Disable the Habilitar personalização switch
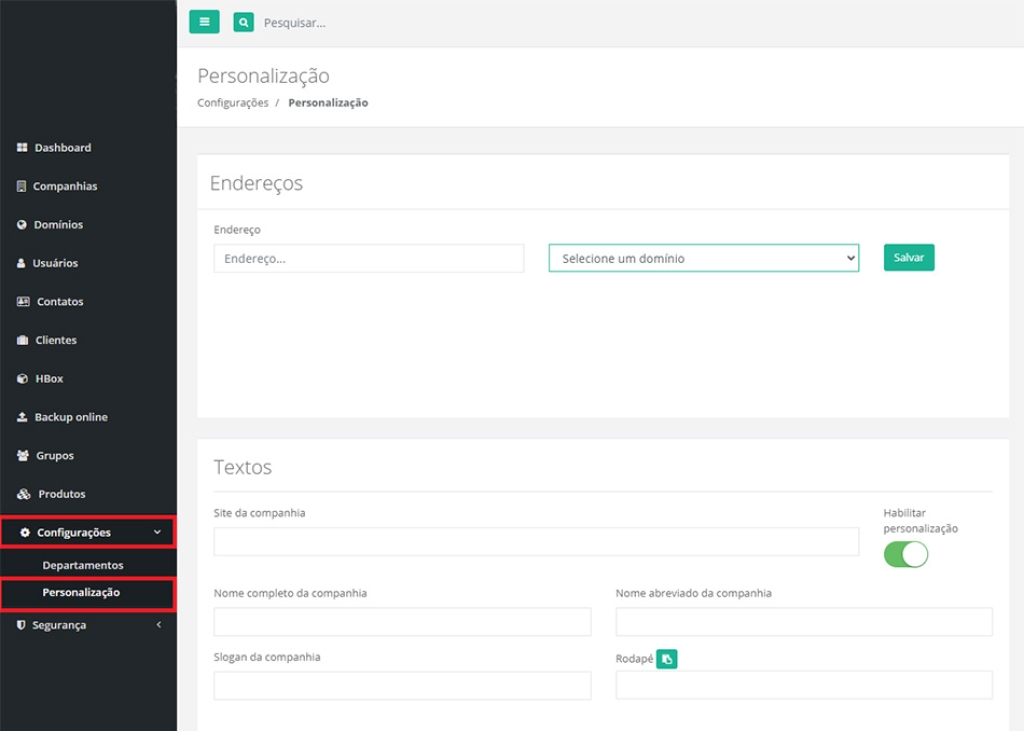Viewport: 1024px width, 731px height. pyautogui.click(x=905, y=555)
